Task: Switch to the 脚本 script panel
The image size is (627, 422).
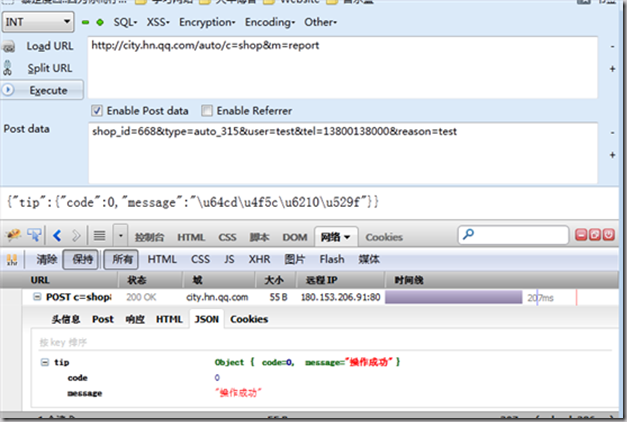Action: 259,237
